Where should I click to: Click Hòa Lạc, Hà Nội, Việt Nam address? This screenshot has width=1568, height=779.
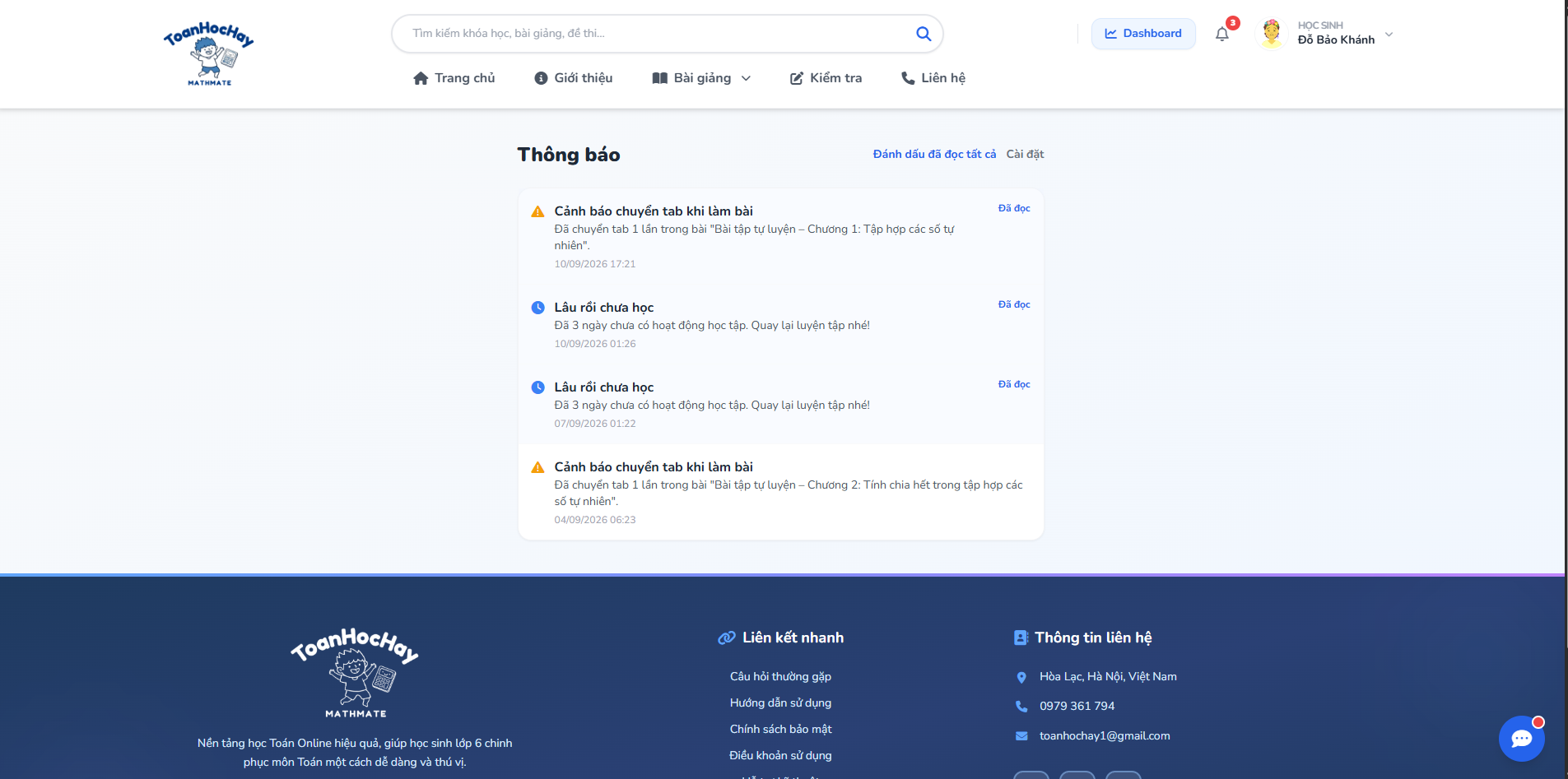[x=1108, y=676]
